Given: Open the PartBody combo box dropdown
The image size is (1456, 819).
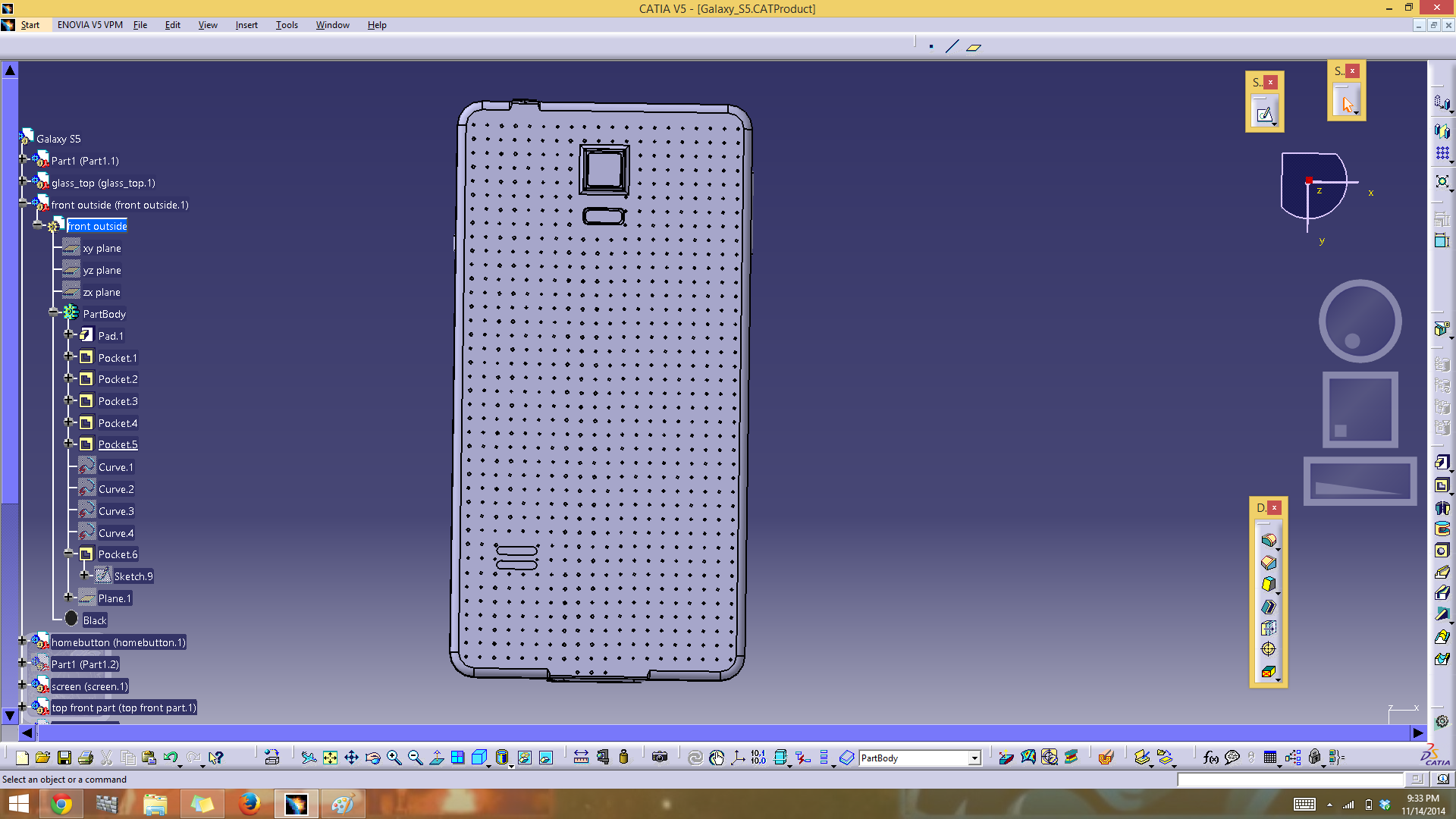Looking at the screenshot, I should coord(974,758).
